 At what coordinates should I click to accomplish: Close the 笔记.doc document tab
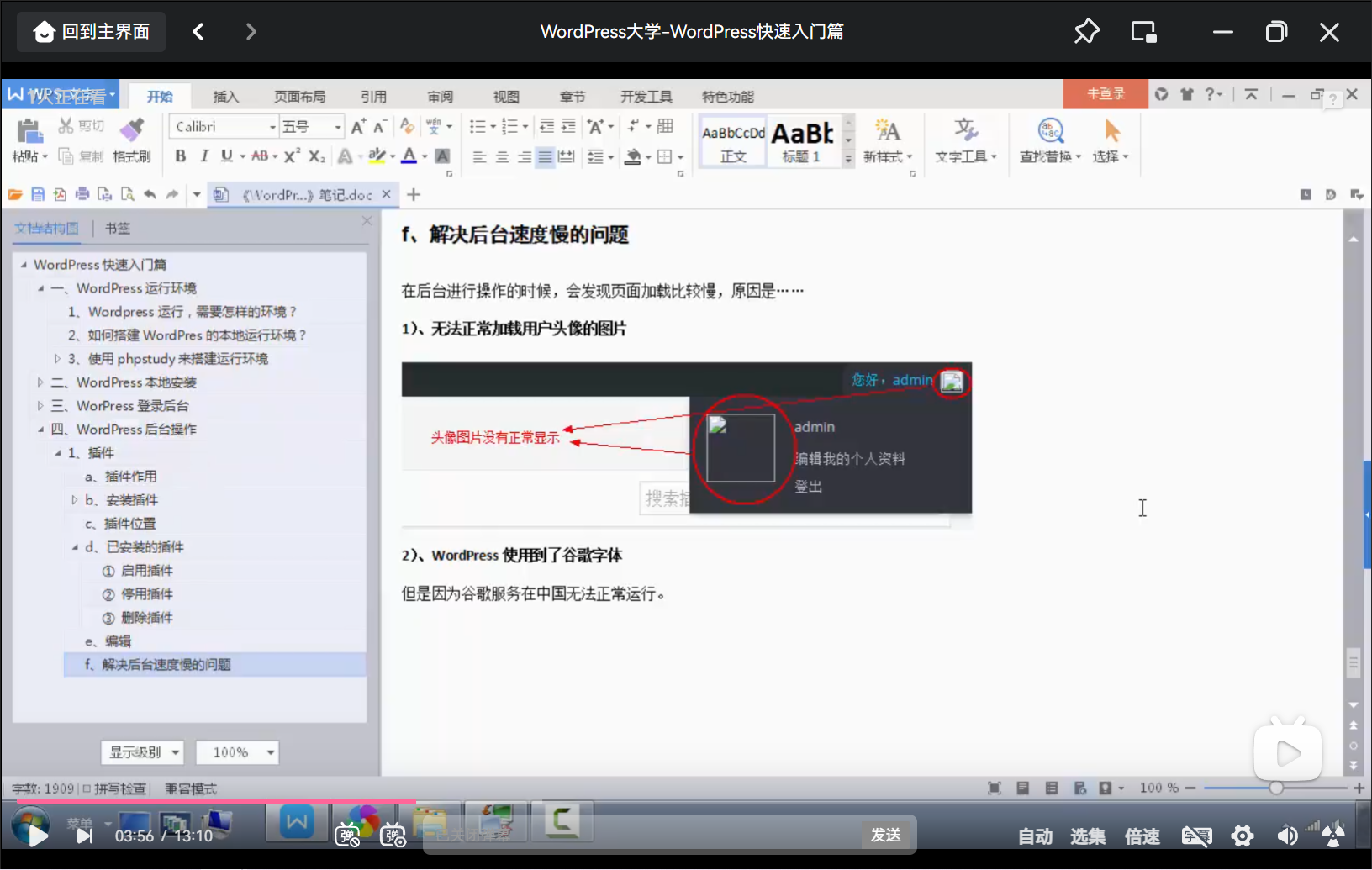click(387, 194)
